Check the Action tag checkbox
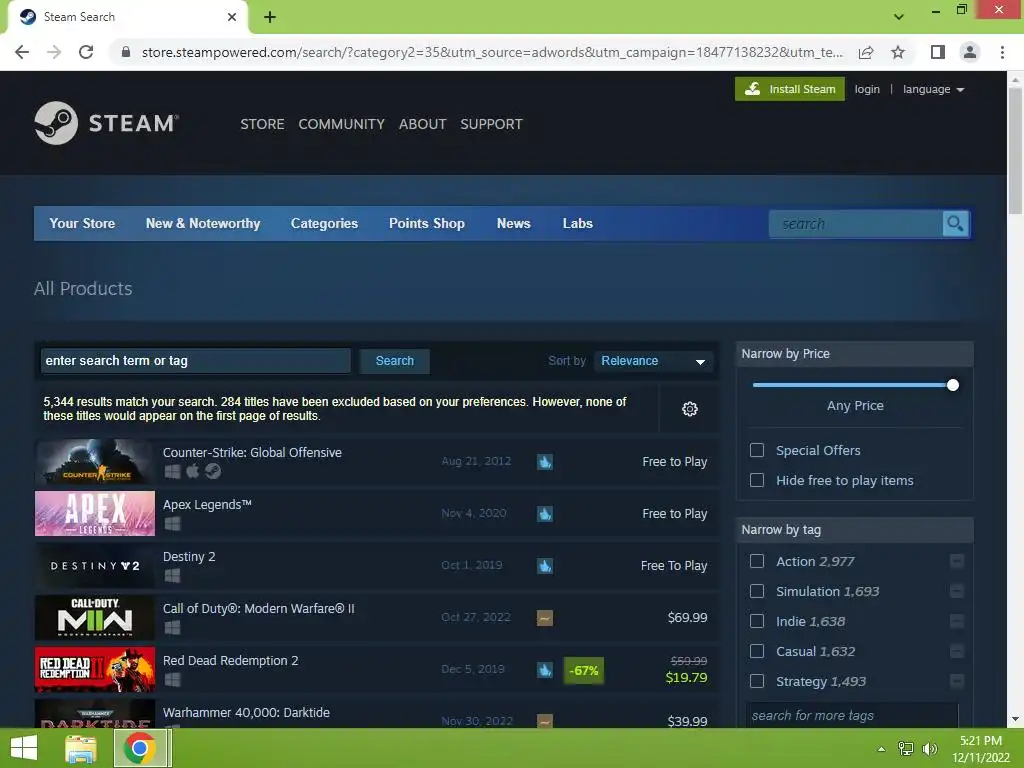The image size is (1024, 768). pyautogui.click(x=757, y=561)
